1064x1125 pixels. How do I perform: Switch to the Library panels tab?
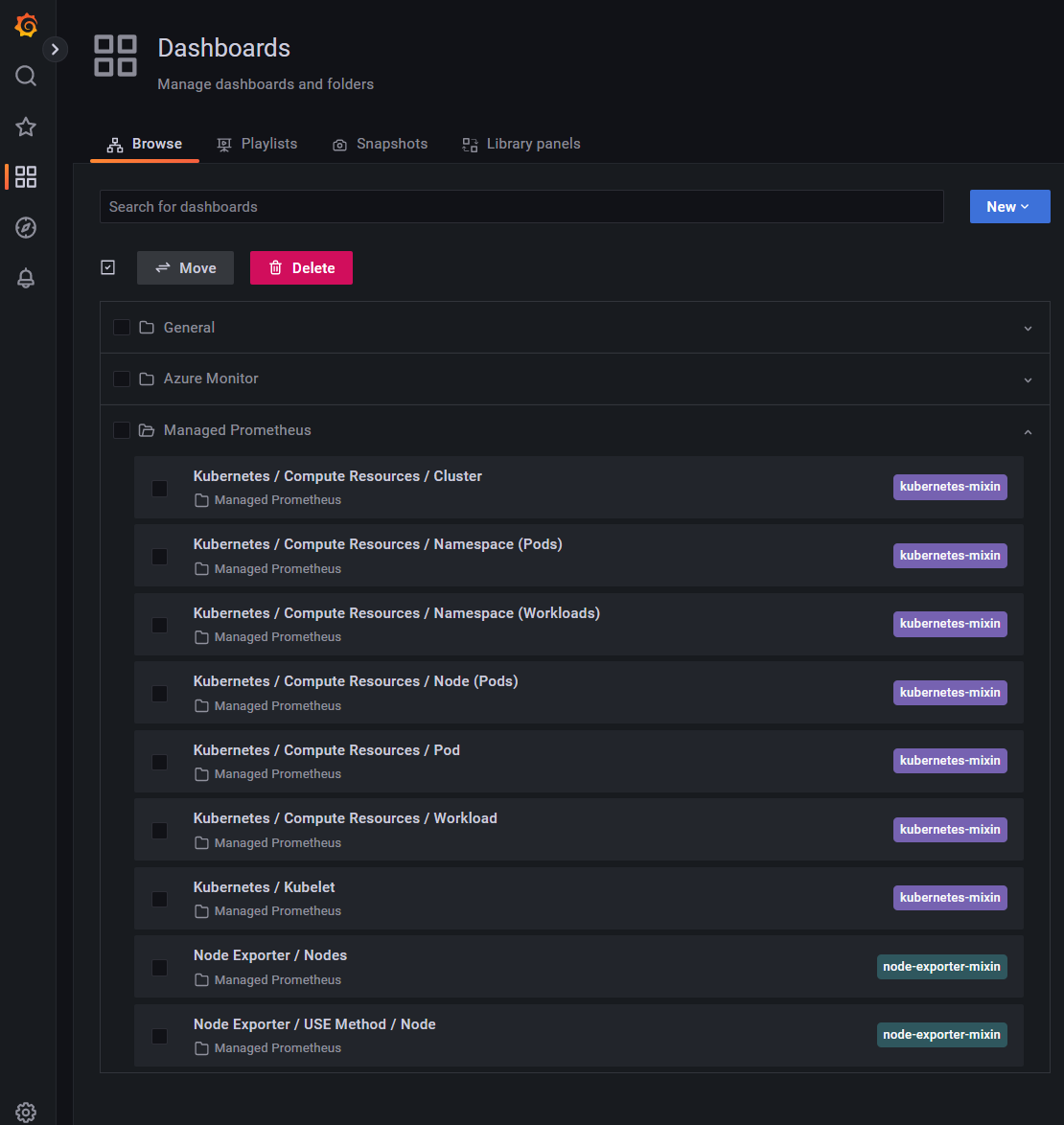point(521,144)
